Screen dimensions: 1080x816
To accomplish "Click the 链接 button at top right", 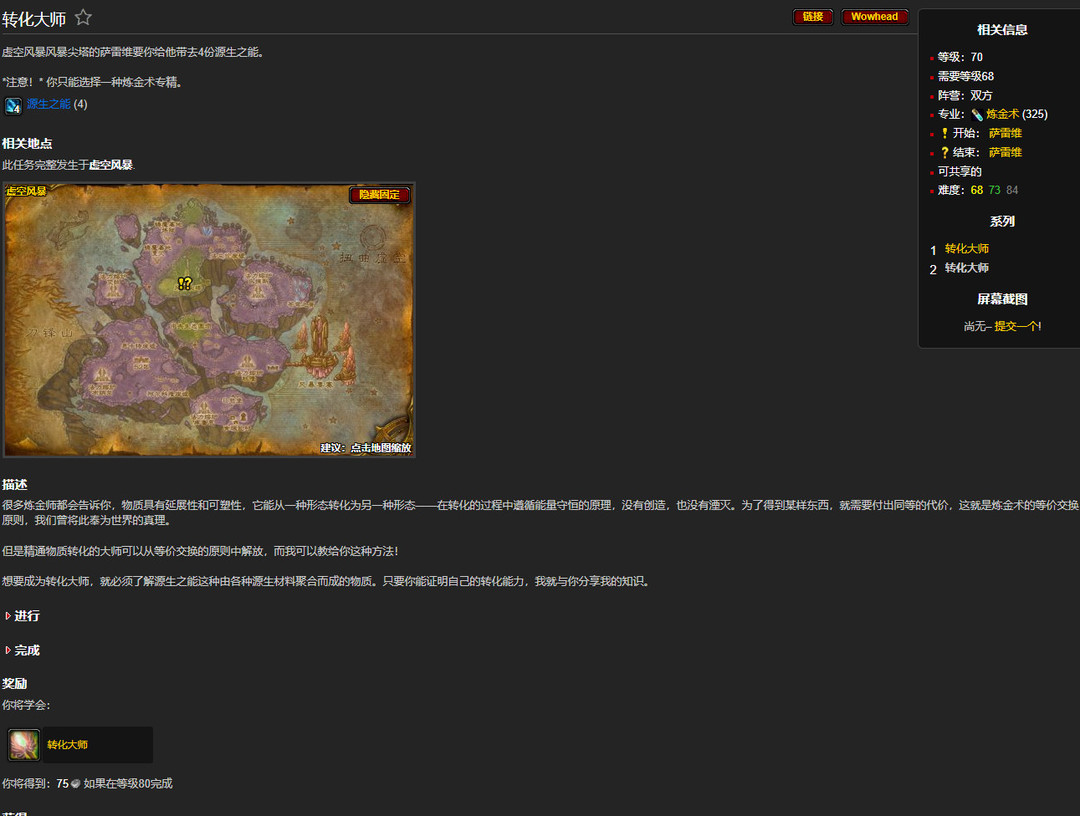I will point(812,17).
